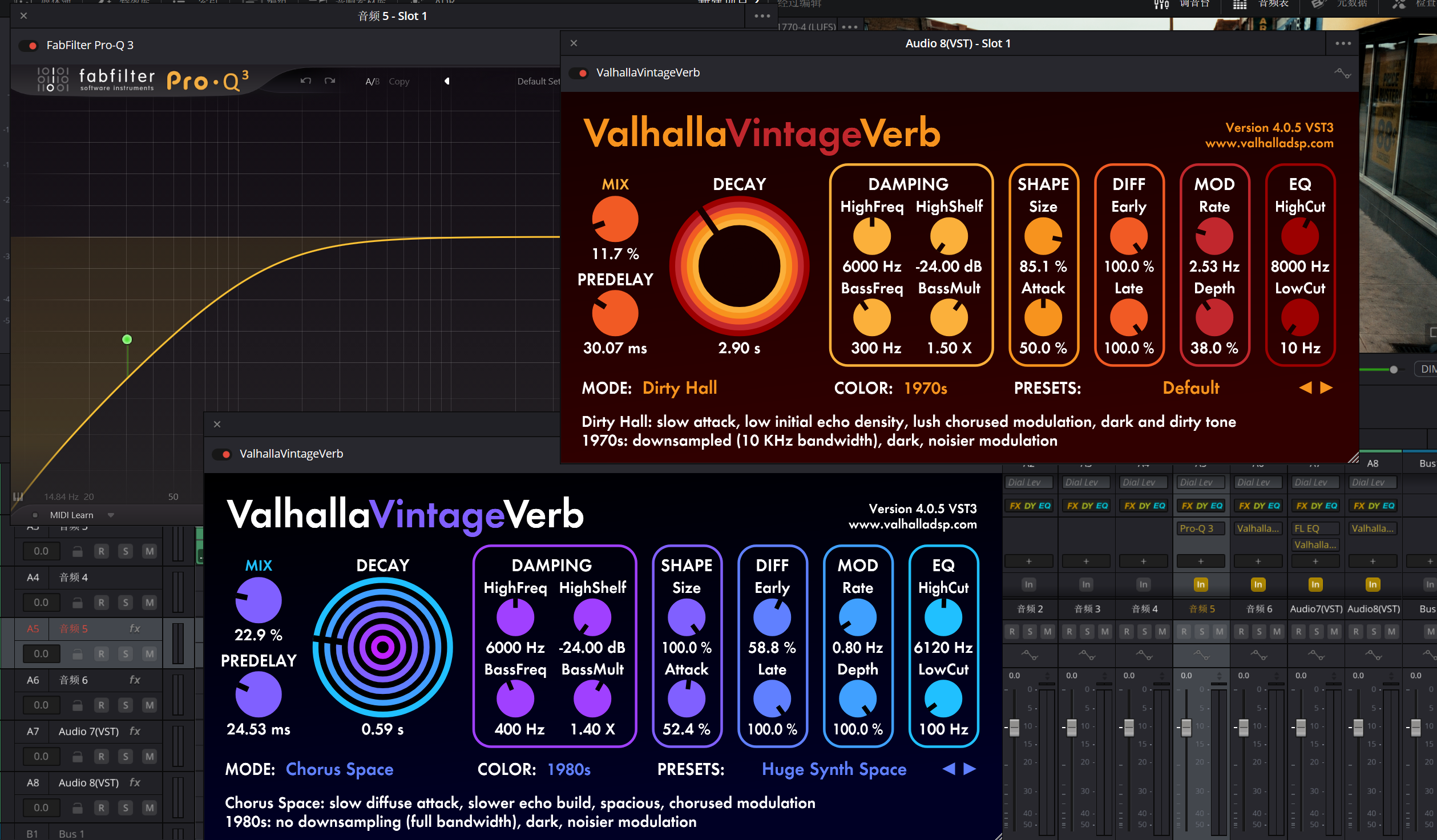The width and height of the screenshot is (1437, 840).
Task: Open COLOR selector showing 1980s
Action: pyautogui.click(x=569, y=770)
